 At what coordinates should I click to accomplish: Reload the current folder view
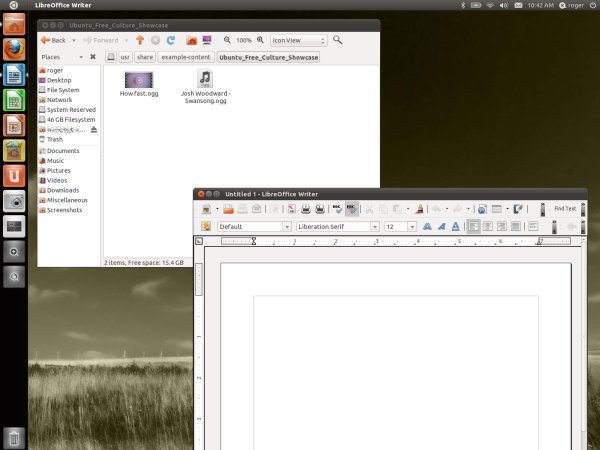pos(171,40)
